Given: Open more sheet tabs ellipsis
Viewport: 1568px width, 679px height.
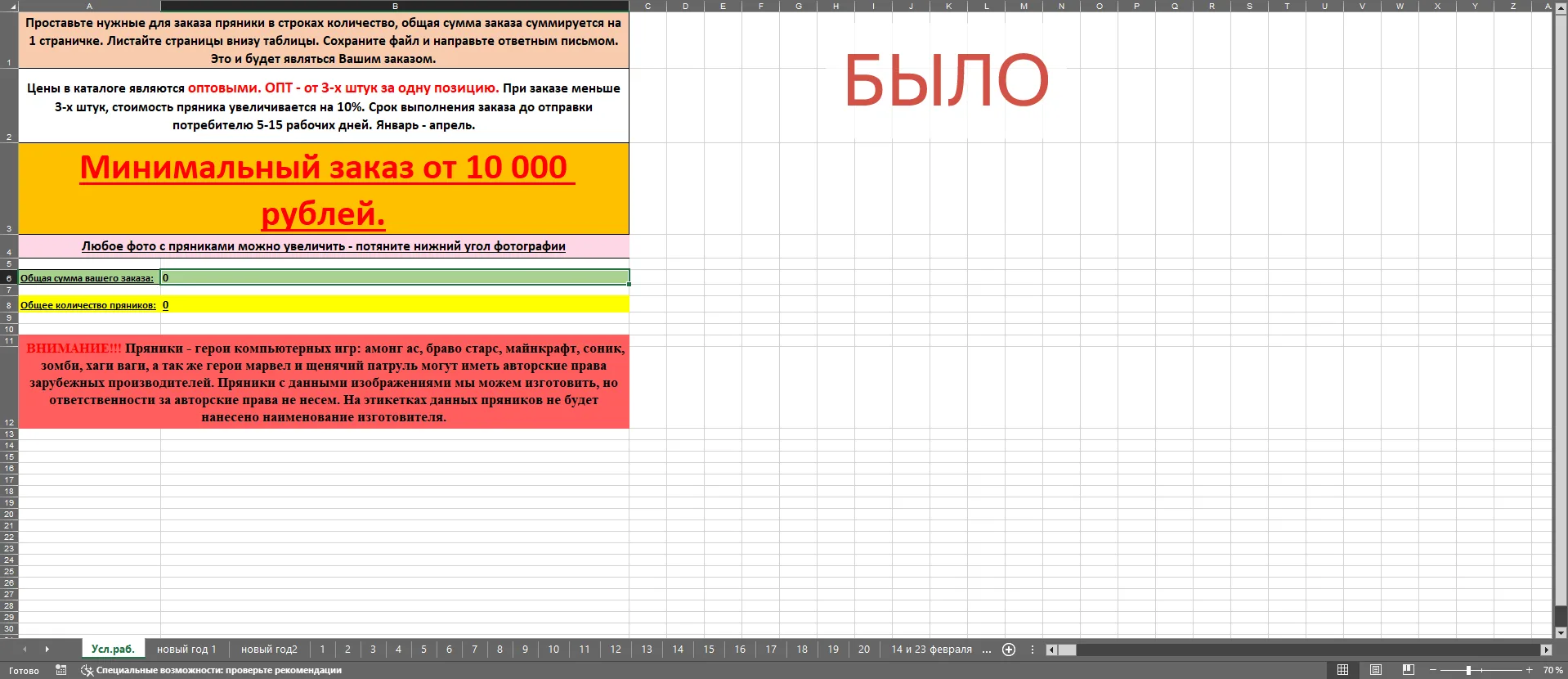Looking at the screenshot, I should (987, 650).
